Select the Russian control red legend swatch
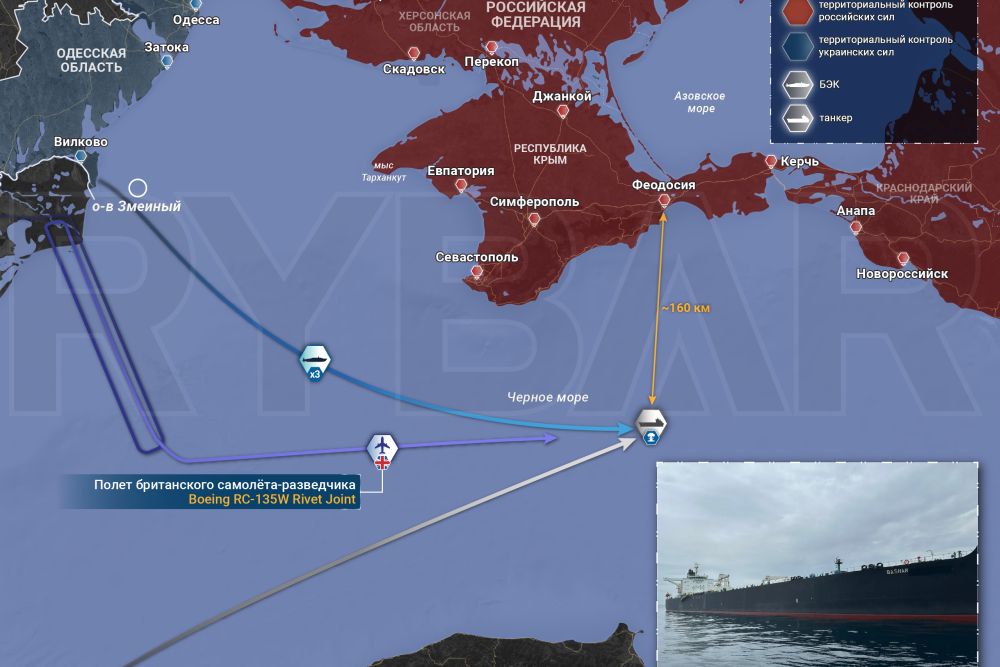The image size is (1000, 667). (798, 11)
